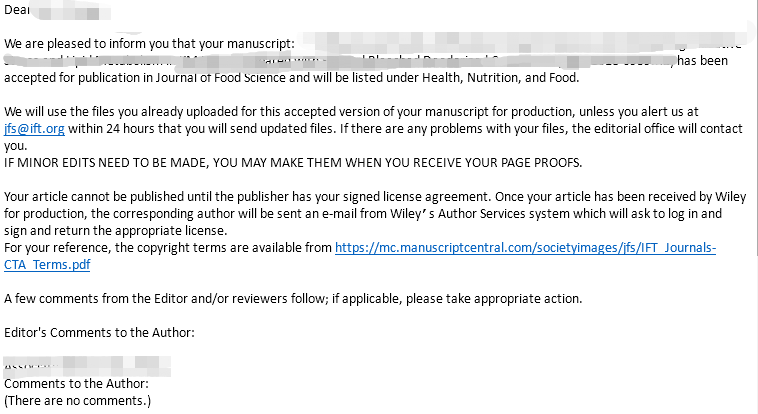Click the standalone "Comments to the Author:" line
The image size is (758, 414).
pos(76,383)
